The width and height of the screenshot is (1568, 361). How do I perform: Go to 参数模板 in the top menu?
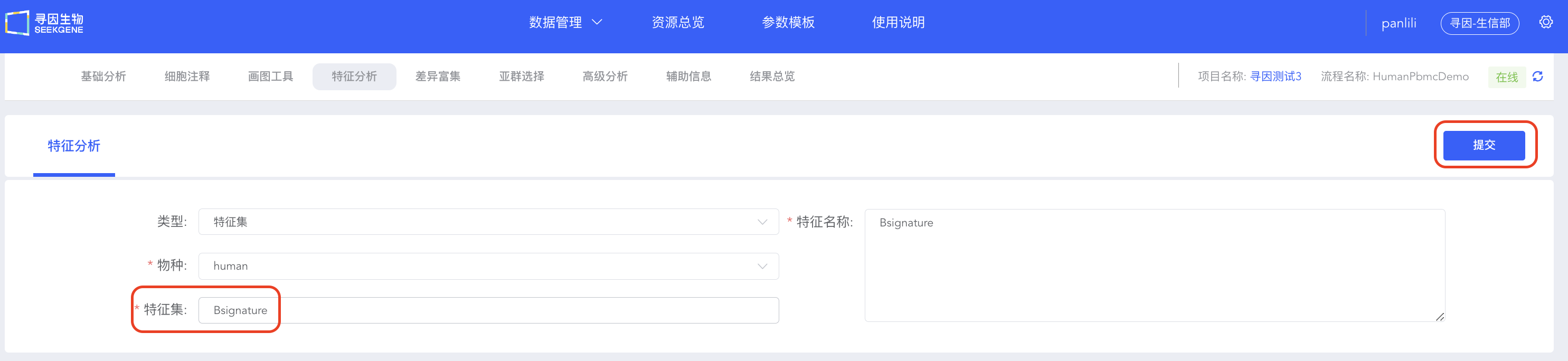pyautogui.click(x=788, y=23)
